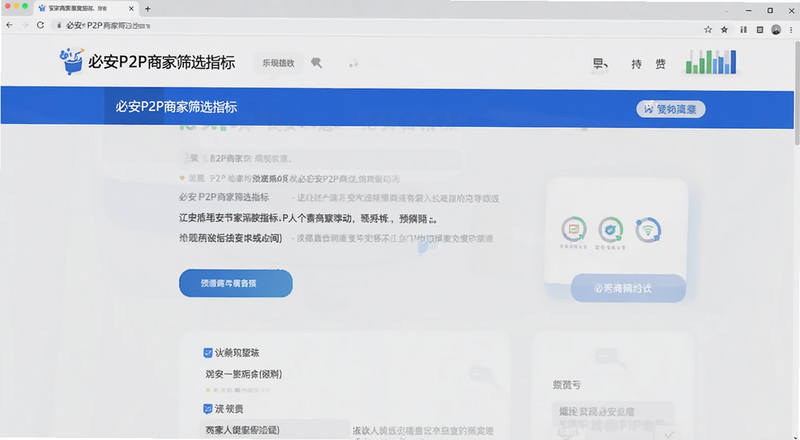Toggle the second blue checkbox in lower panel

208,409
